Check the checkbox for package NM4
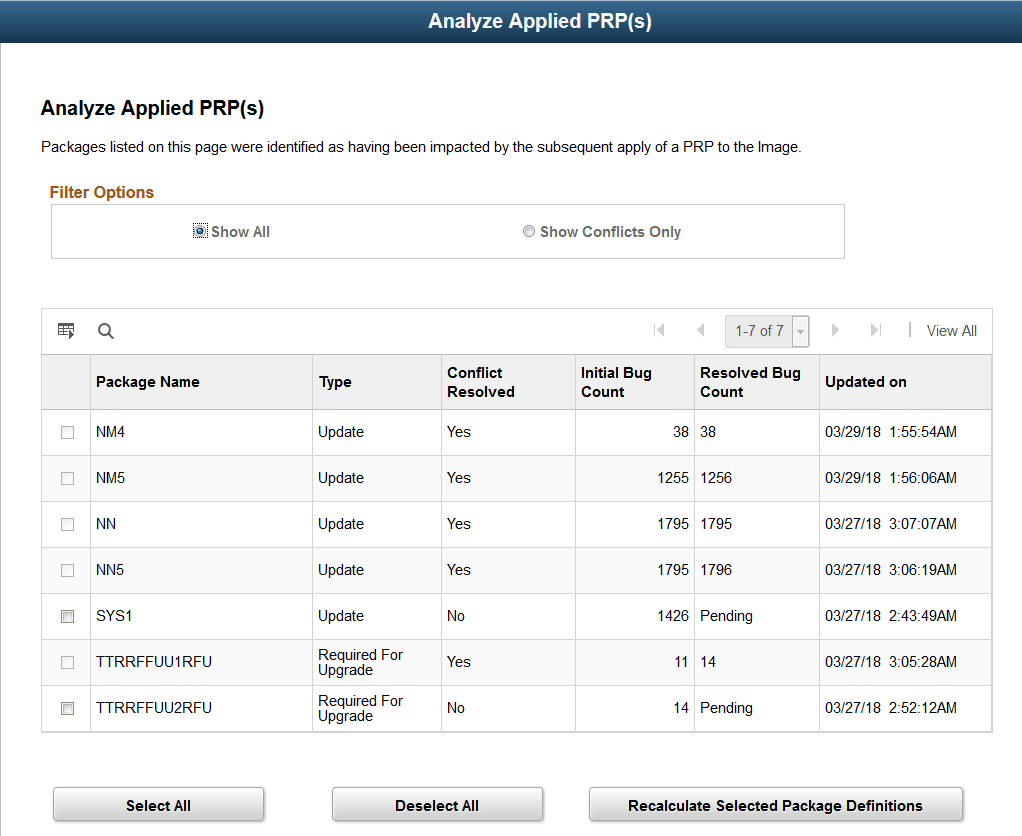 66,432
